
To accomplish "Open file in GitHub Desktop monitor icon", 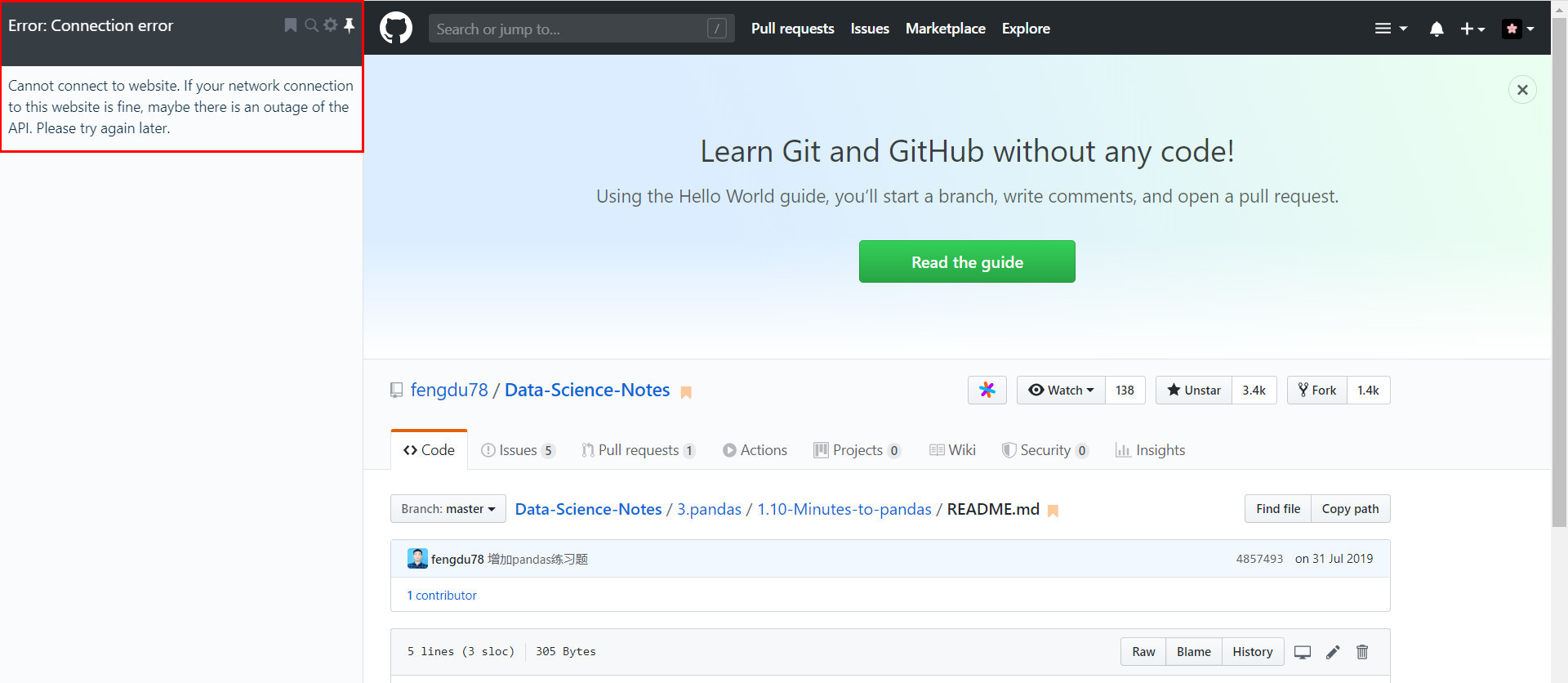I will coord(1303,652).
